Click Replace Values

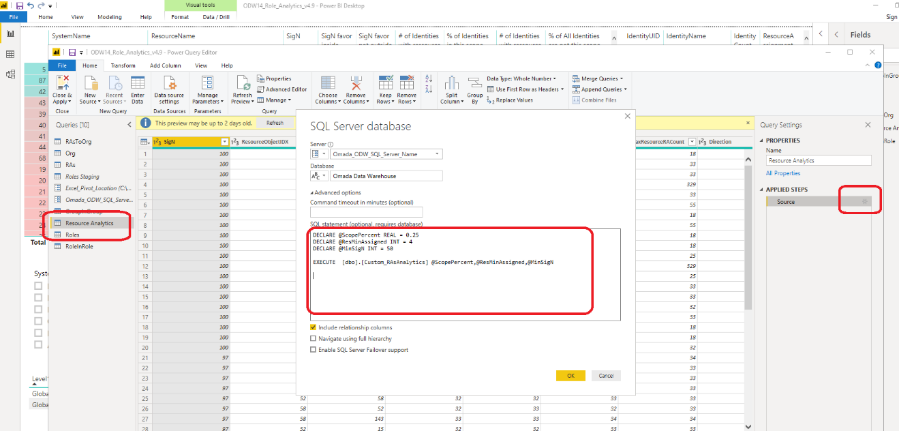tap(510, 100)
